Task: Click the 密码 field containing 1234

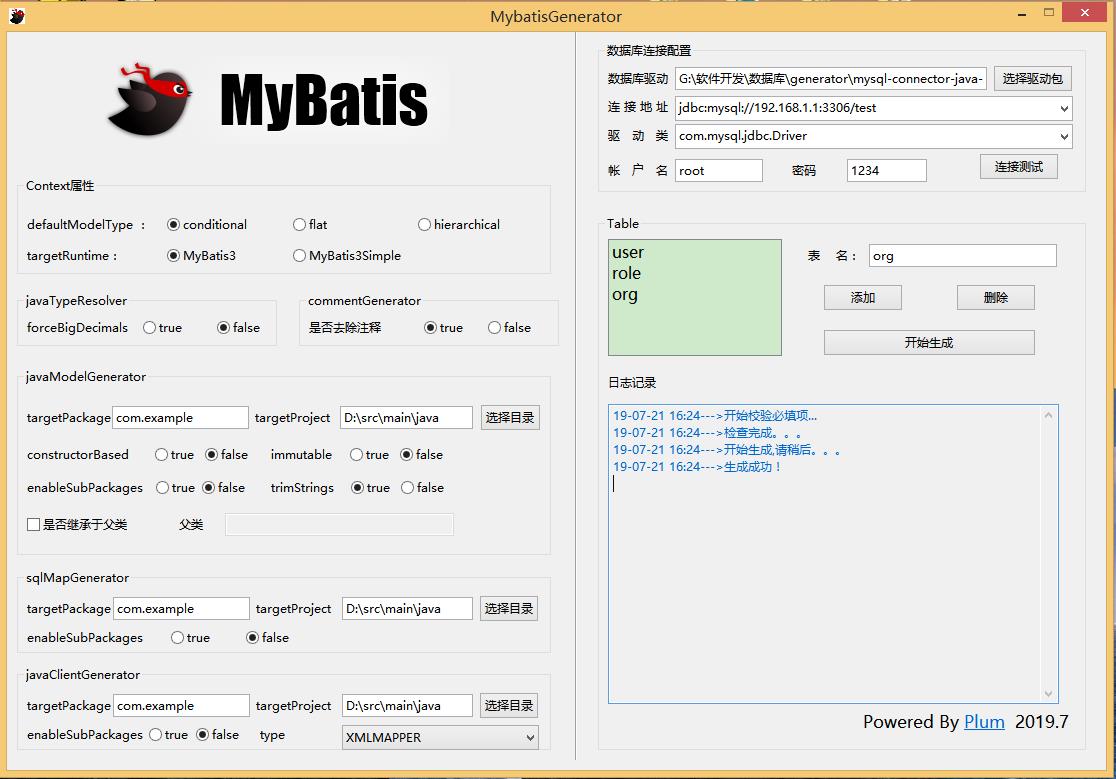Action: [887, 171]
